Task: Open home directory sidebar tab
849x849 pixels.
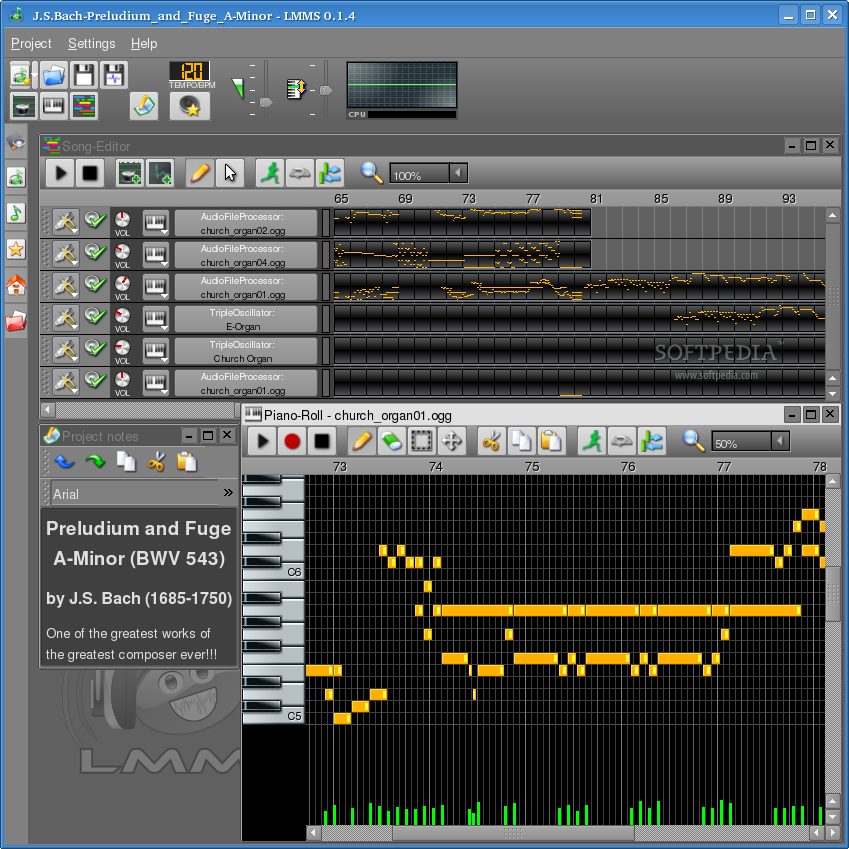Action: coord(16,285)
